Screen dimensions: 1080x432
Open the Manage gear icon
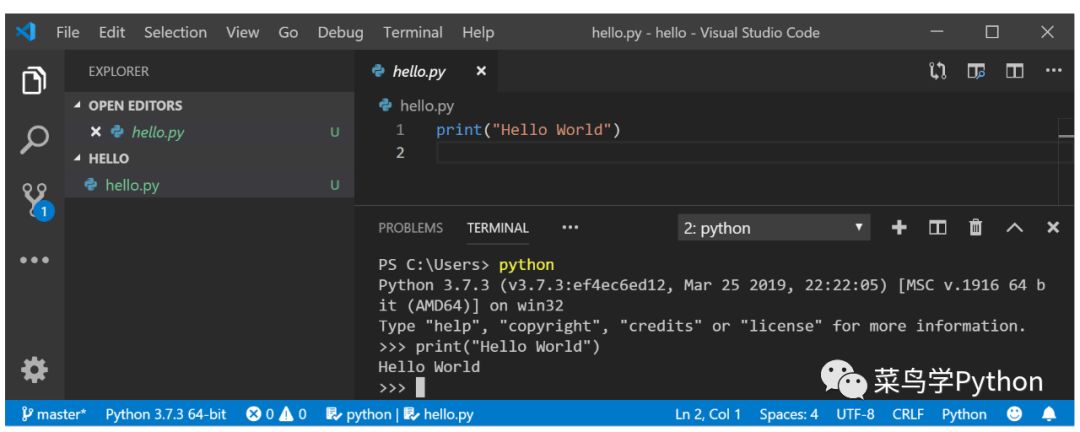pos(34,371)
